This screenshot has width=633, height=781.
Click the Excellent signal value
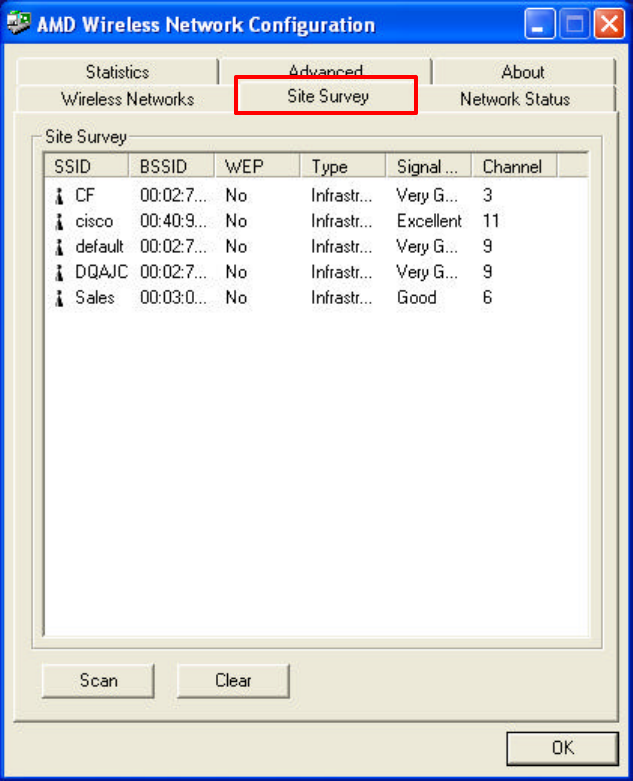point(429,221)
